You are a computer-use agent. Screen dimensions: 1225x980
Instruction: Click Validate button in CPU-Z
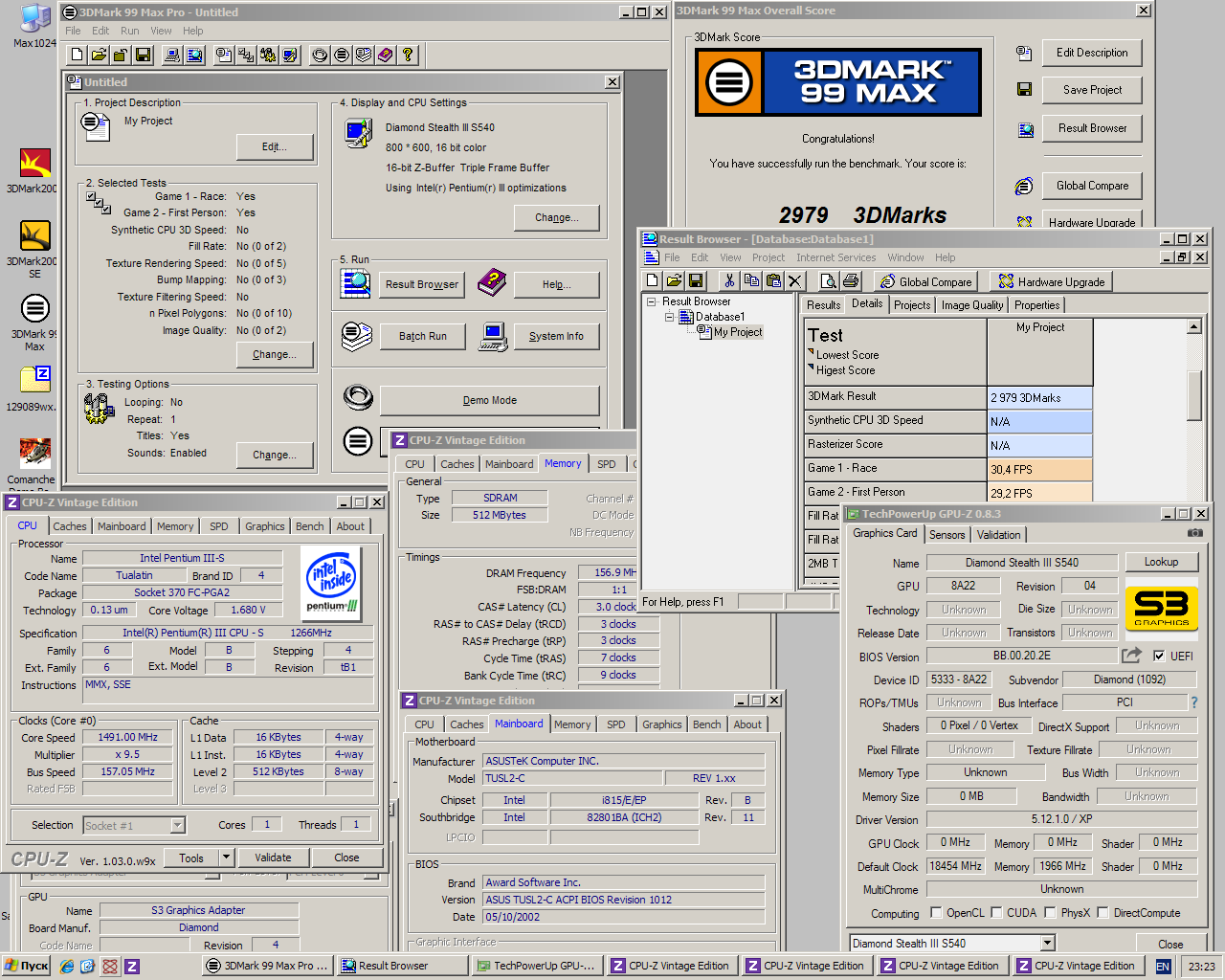click(x=273, y=857)
